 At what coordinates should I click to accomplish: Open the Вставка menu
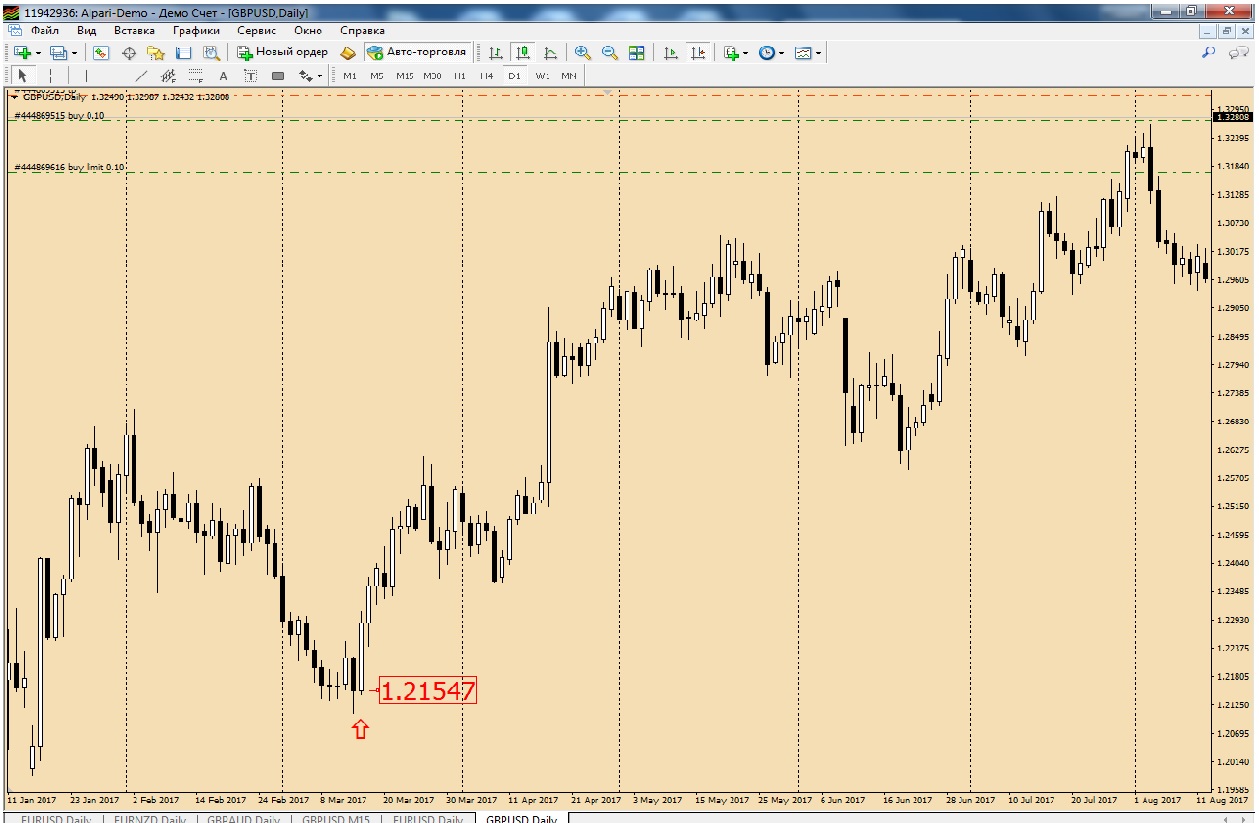[x=135, y=30]
